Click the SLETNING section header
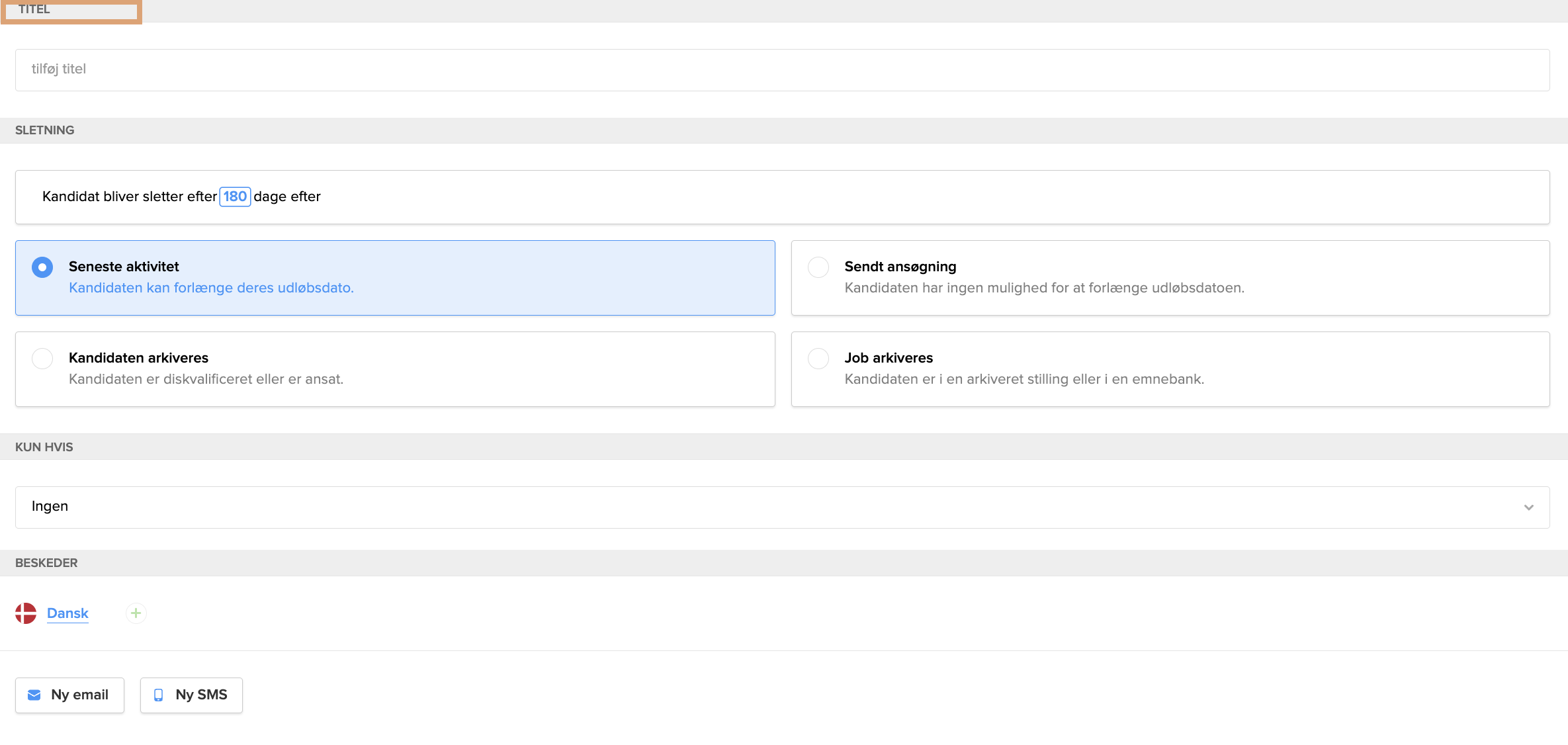The image size is (1568, 745). coord(44,130)
